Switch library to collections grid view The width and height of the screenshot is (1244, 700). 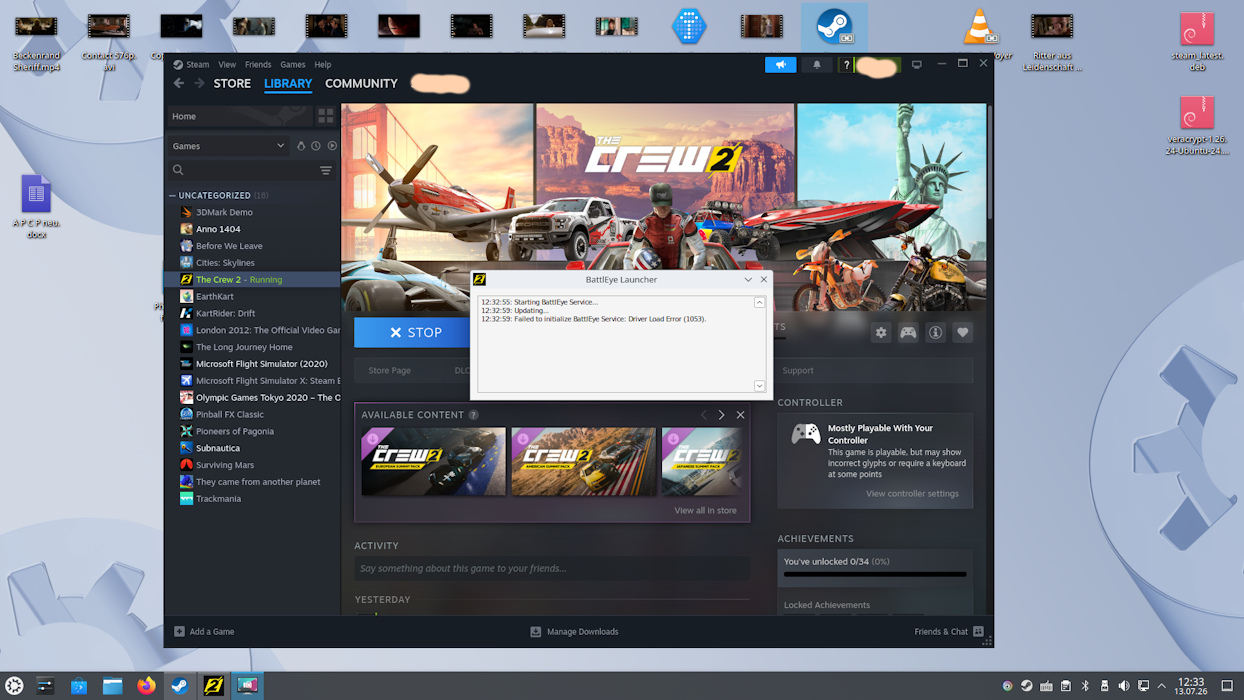tap(326, 116)
